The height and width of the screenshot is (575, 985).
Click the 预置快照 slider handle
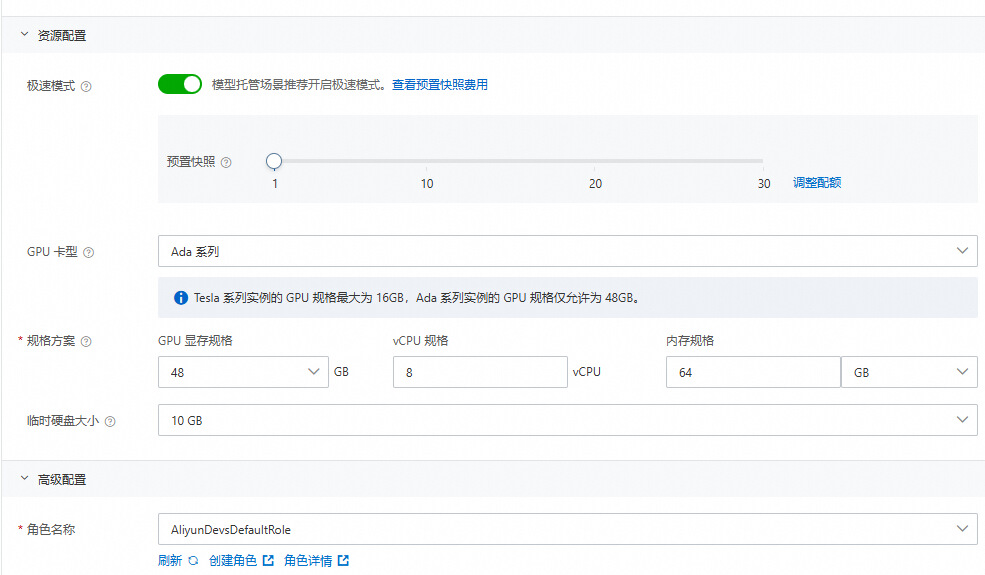tap(274, 161)
